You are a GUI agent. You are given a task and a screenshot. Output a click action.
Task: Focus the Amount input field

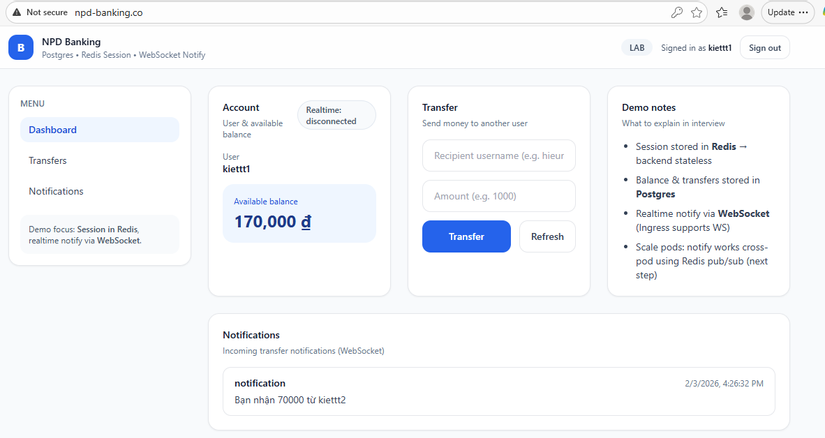click(499, 196)
